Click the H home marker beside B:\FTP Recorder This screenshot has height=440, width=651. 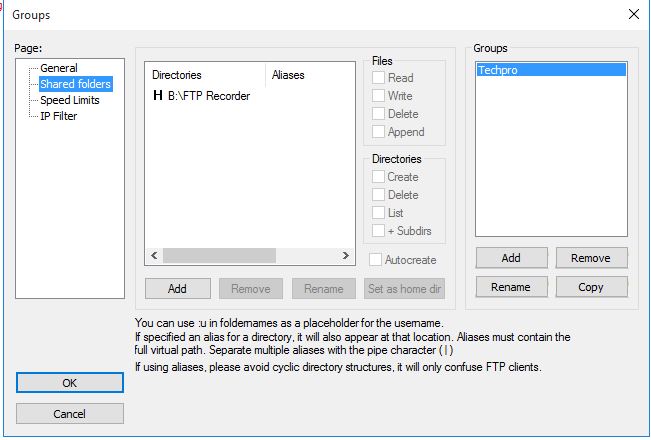pos(157,95)
